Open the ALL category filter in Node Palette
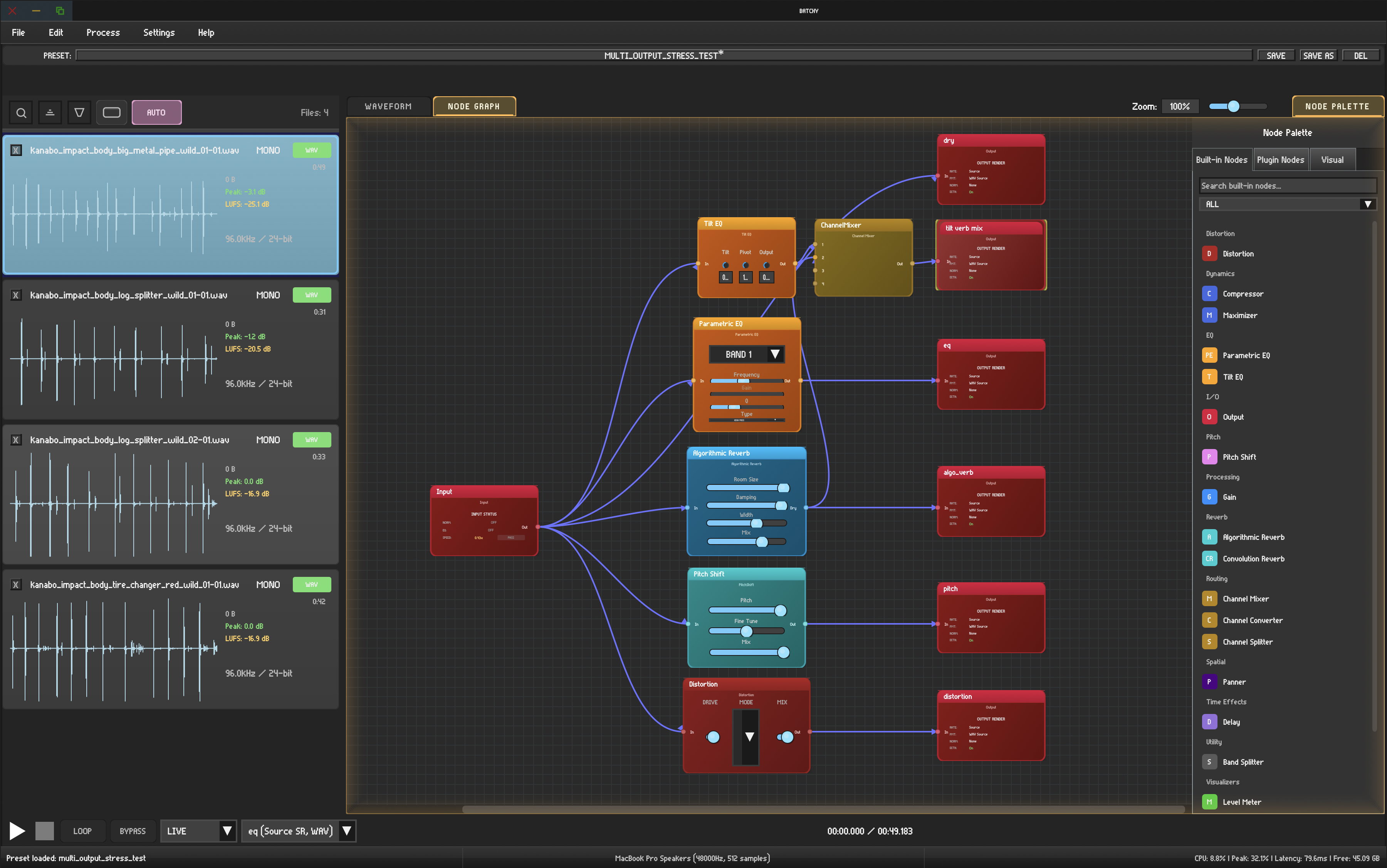This screenshot has height=868, width=1387. tap(1286, 204)
